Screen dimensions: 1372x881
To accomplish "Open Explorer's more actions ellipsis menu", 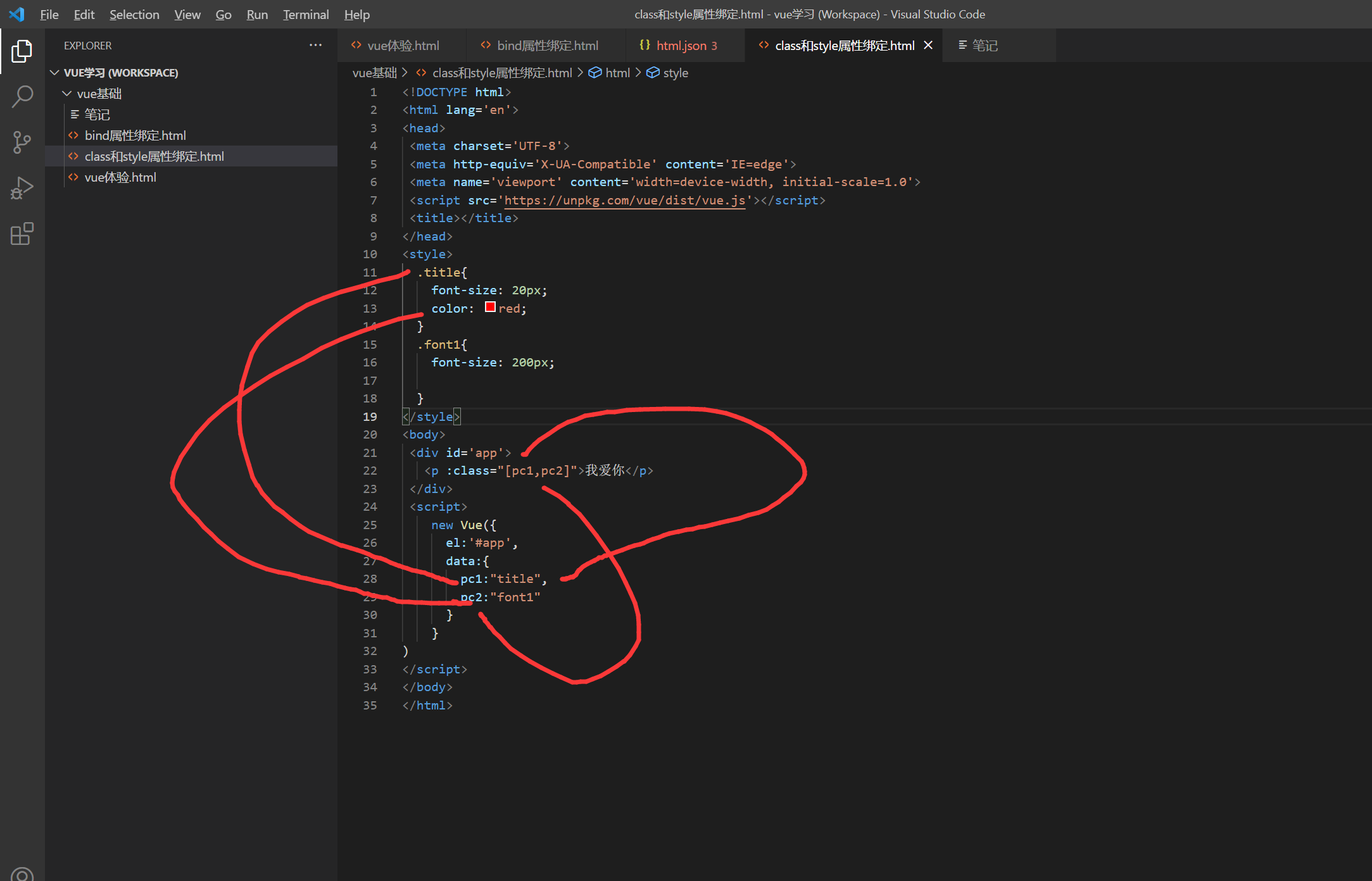I will pos(315,45).
